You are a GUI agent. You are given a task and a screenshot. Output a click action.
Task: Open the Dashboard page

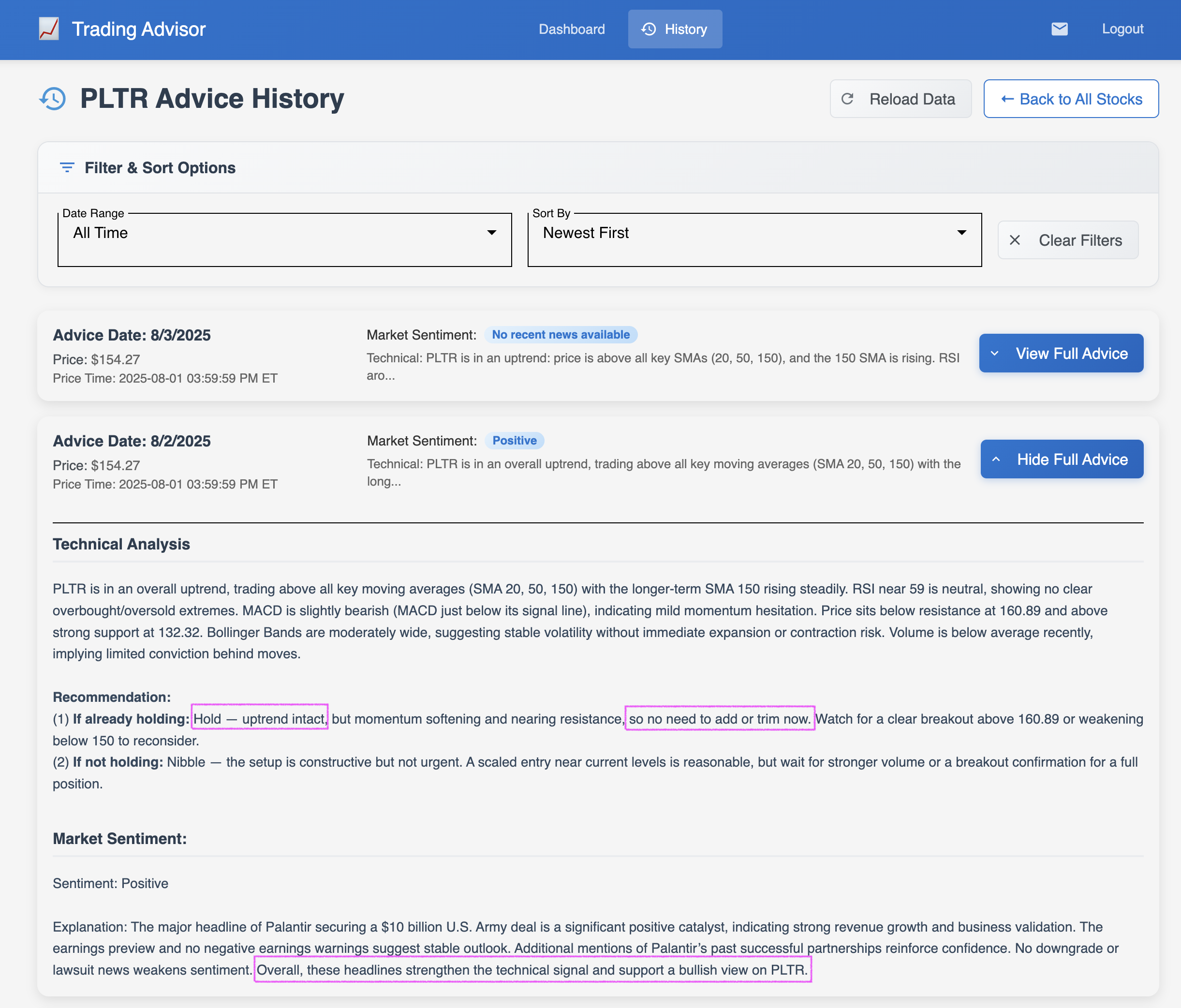[x=572, y=29]
